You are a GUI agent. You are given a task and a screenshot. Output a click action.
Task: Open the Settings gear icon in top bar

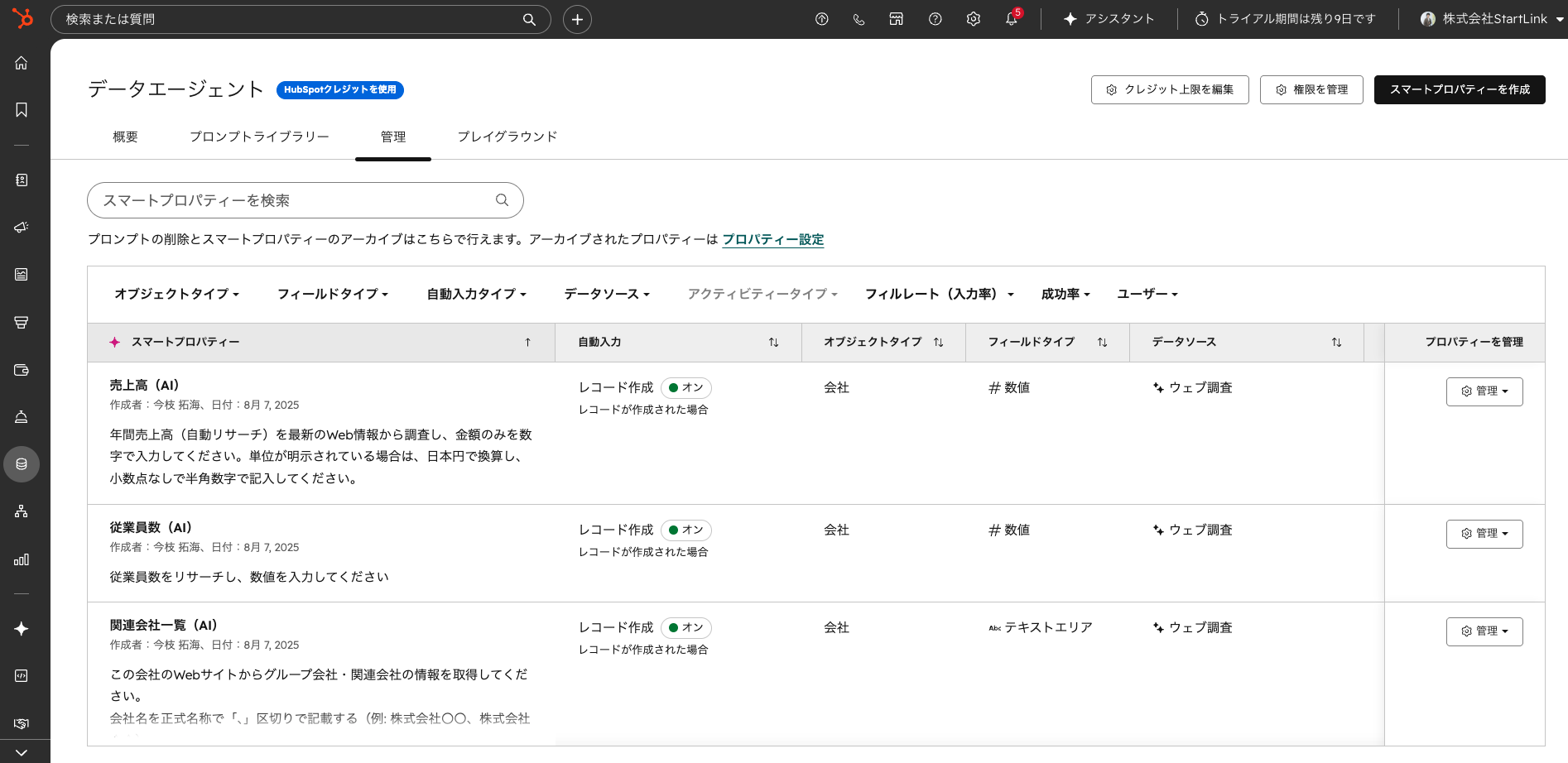[x=973, y=19]
